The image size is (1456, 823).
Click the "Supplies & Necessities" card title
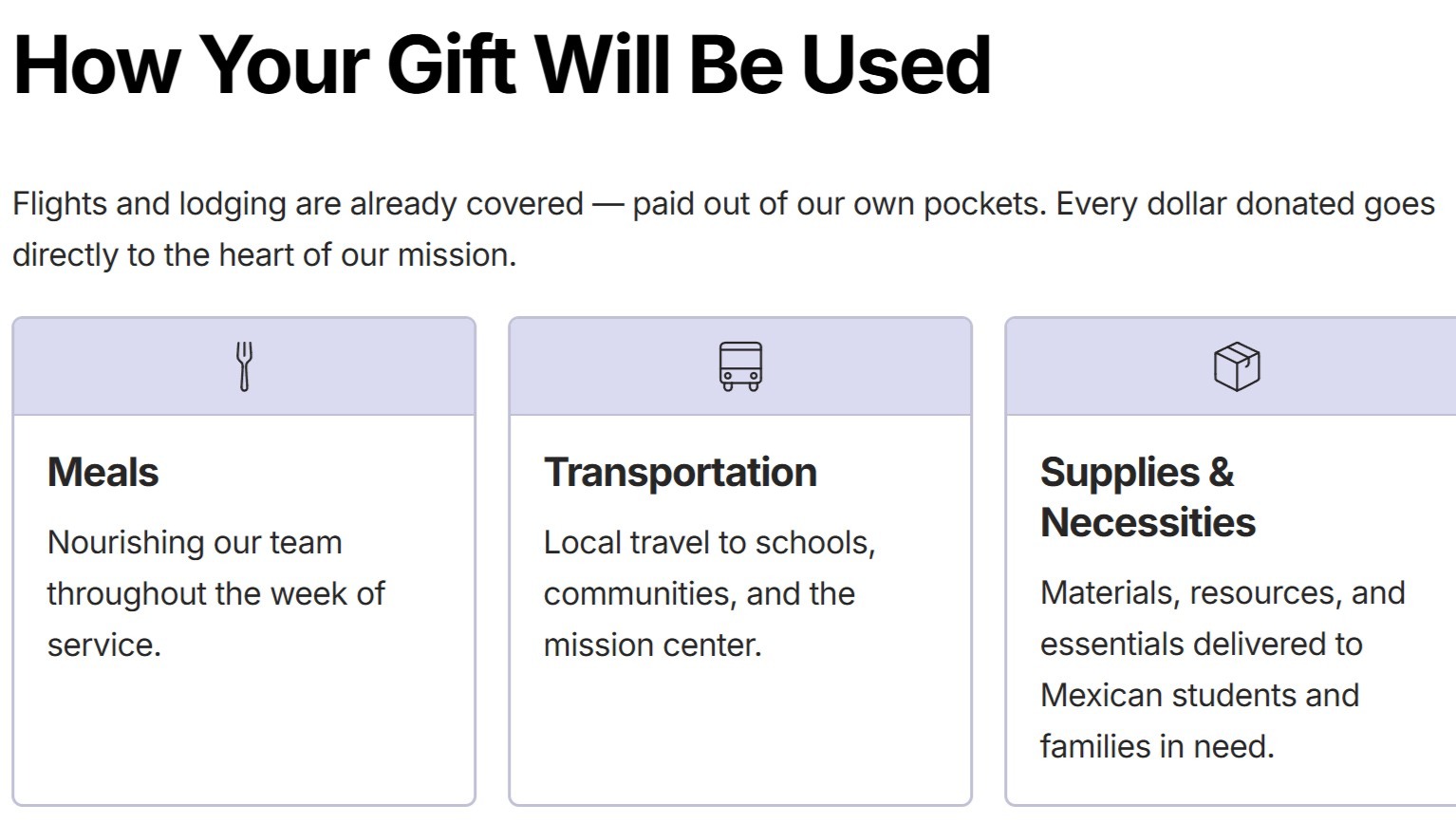coord(1148,497)
